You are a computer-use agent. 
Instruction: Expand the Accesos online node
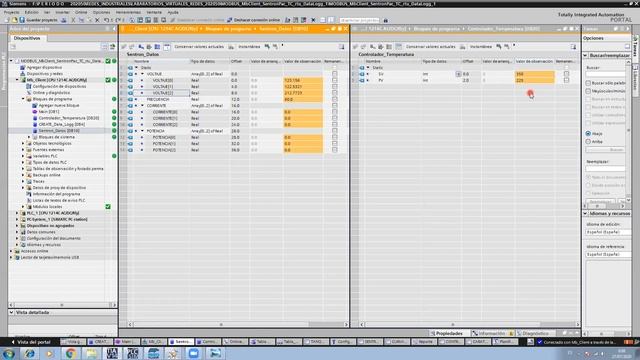[x=11, y=251]
